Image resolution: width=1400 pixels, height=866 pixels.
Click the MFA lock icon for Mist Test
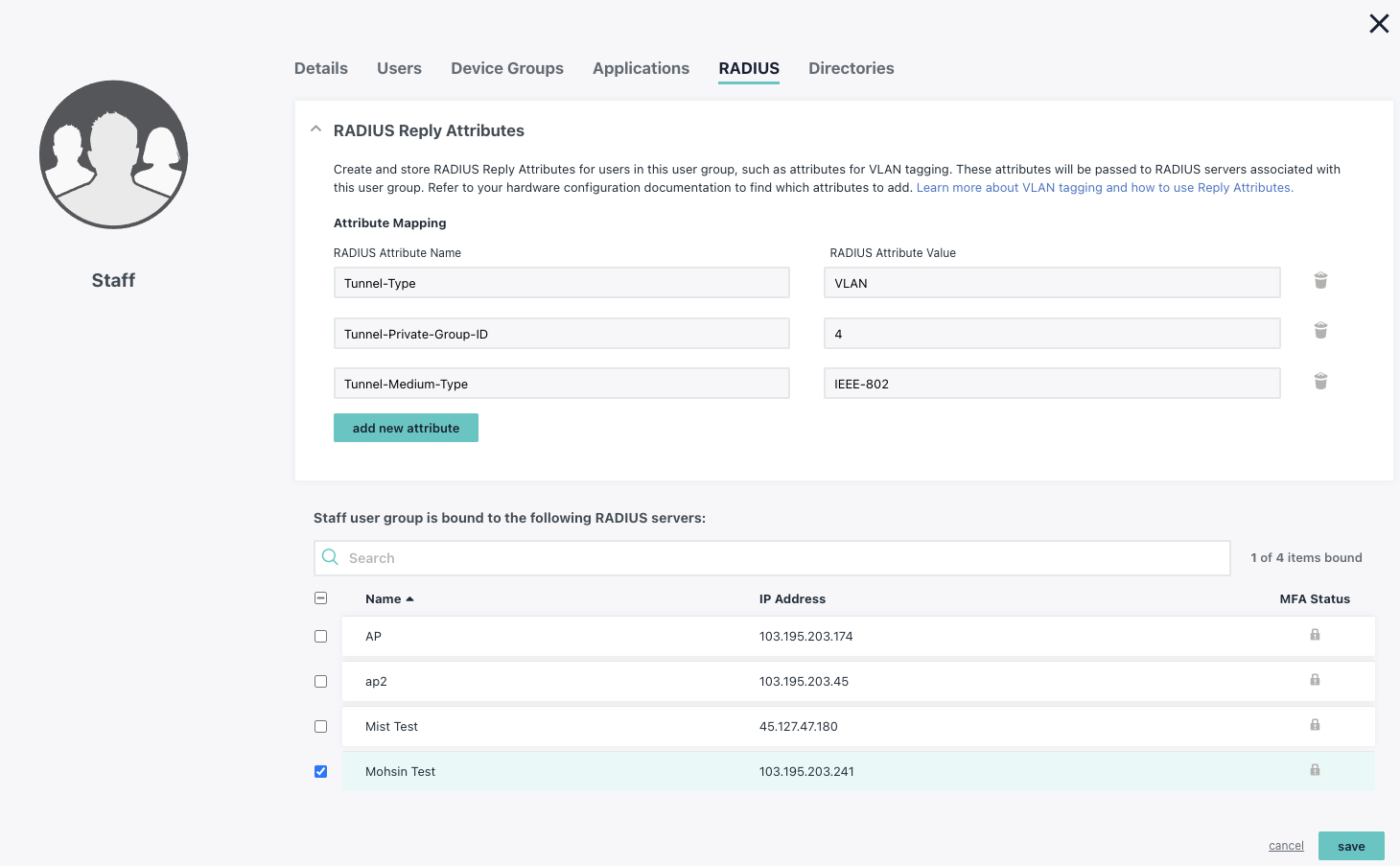point(1315,725)
